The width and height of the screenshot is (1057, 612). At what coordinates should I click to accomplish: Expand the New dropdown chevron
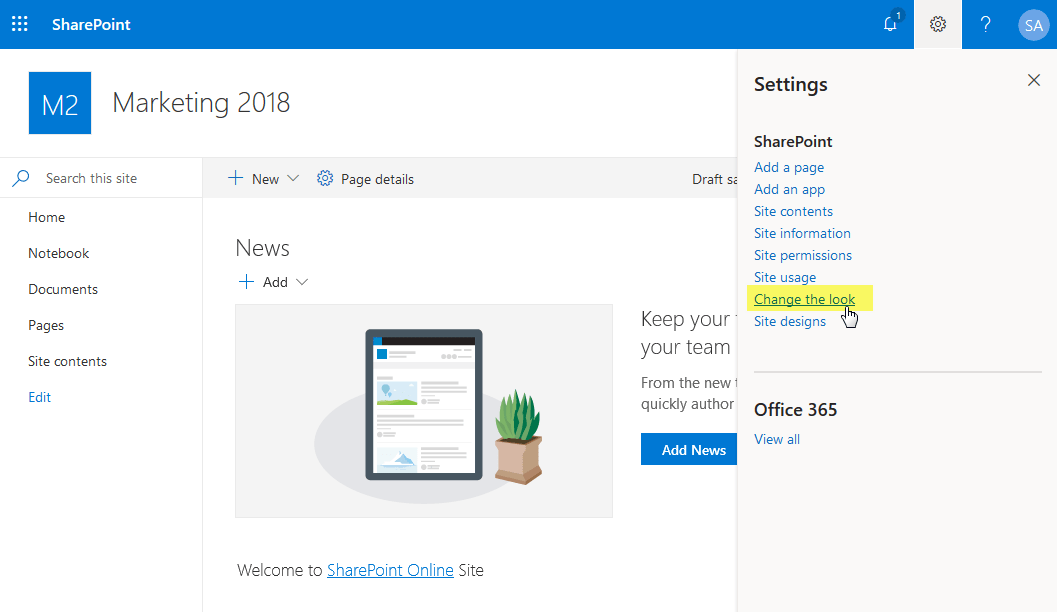pos(293,178)
